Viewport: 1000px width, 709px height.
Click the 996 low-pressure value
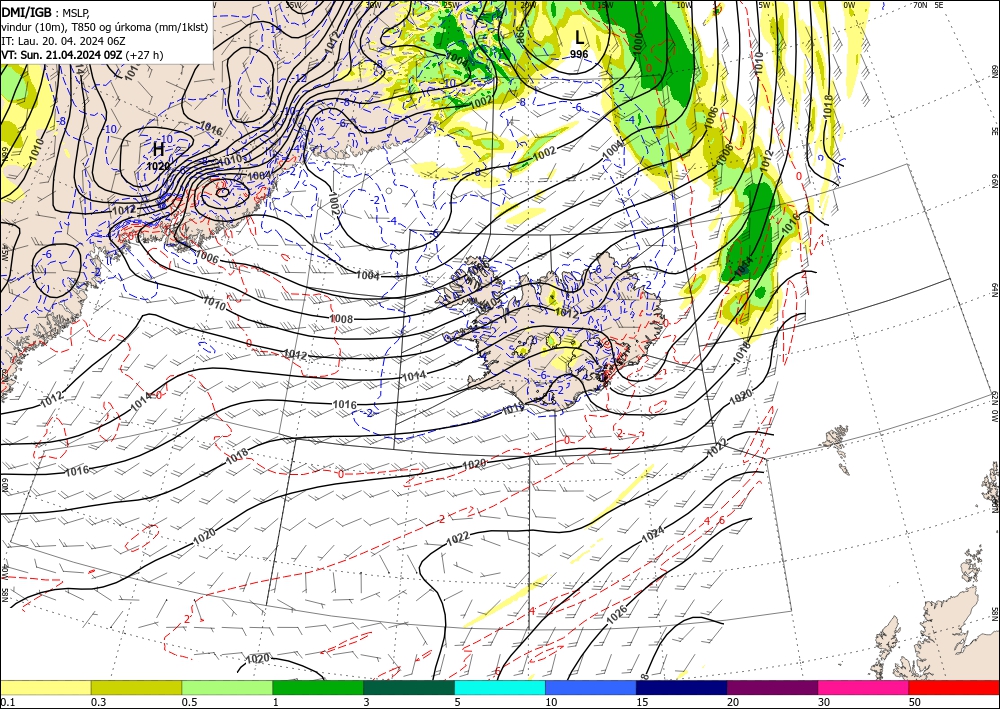pyautogui.click(x=579, y=54)
